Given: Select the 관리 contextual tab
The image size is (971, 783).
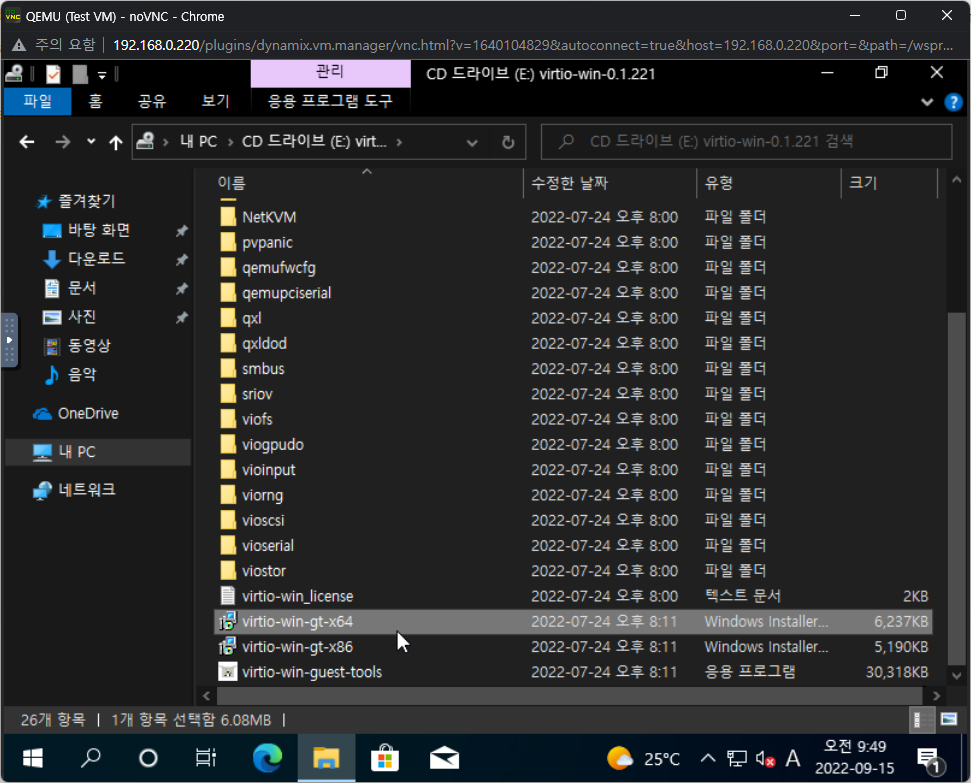Looking at the screenshot, I should point(330,72).
